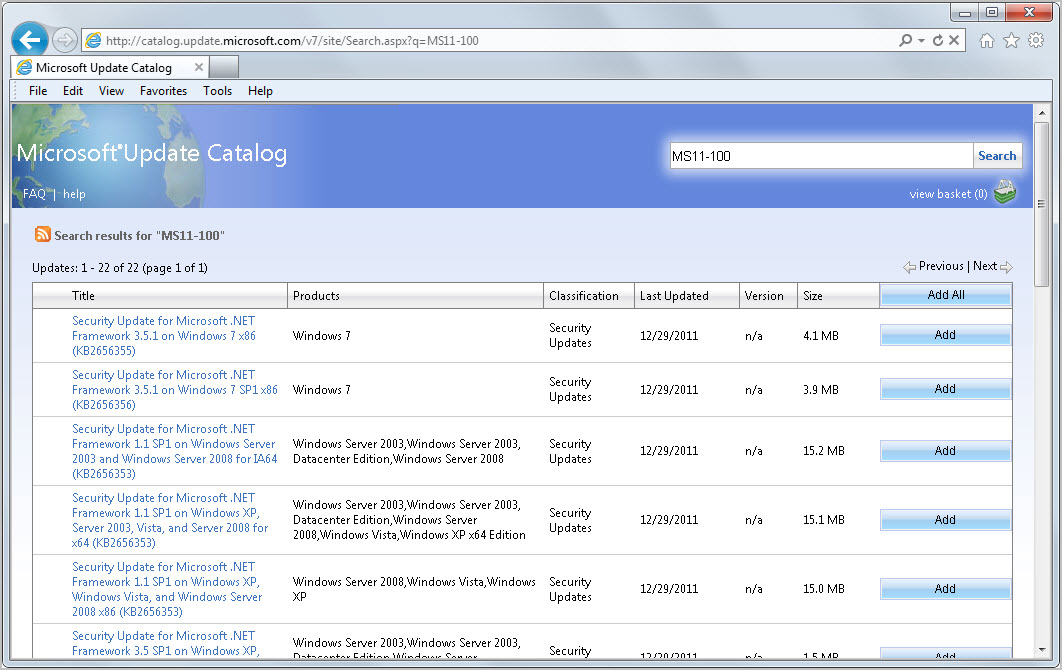Go to the Next results page link
Viewport: 1062px width, 670px height.
click(985, 266)
